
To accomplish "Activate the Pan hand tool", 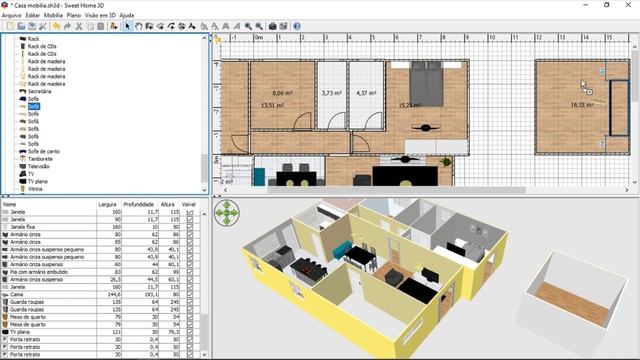I will 138,26.
